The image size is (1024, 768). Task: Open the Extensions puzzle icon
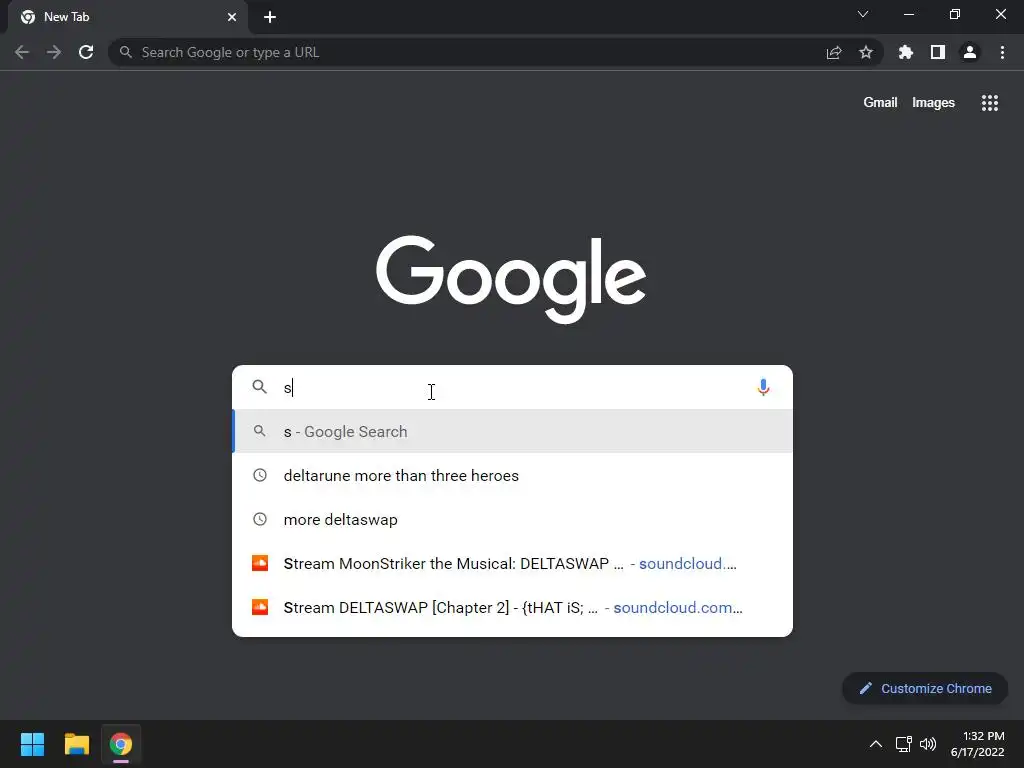pyautogui.click(x=906, y=52)
